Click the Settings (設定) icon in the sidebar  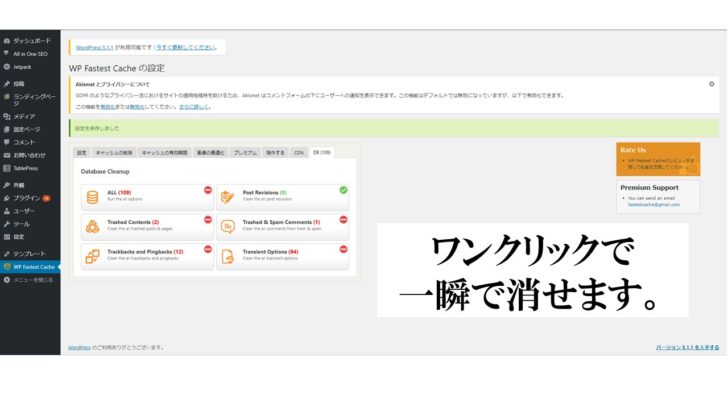pos(6,237)
